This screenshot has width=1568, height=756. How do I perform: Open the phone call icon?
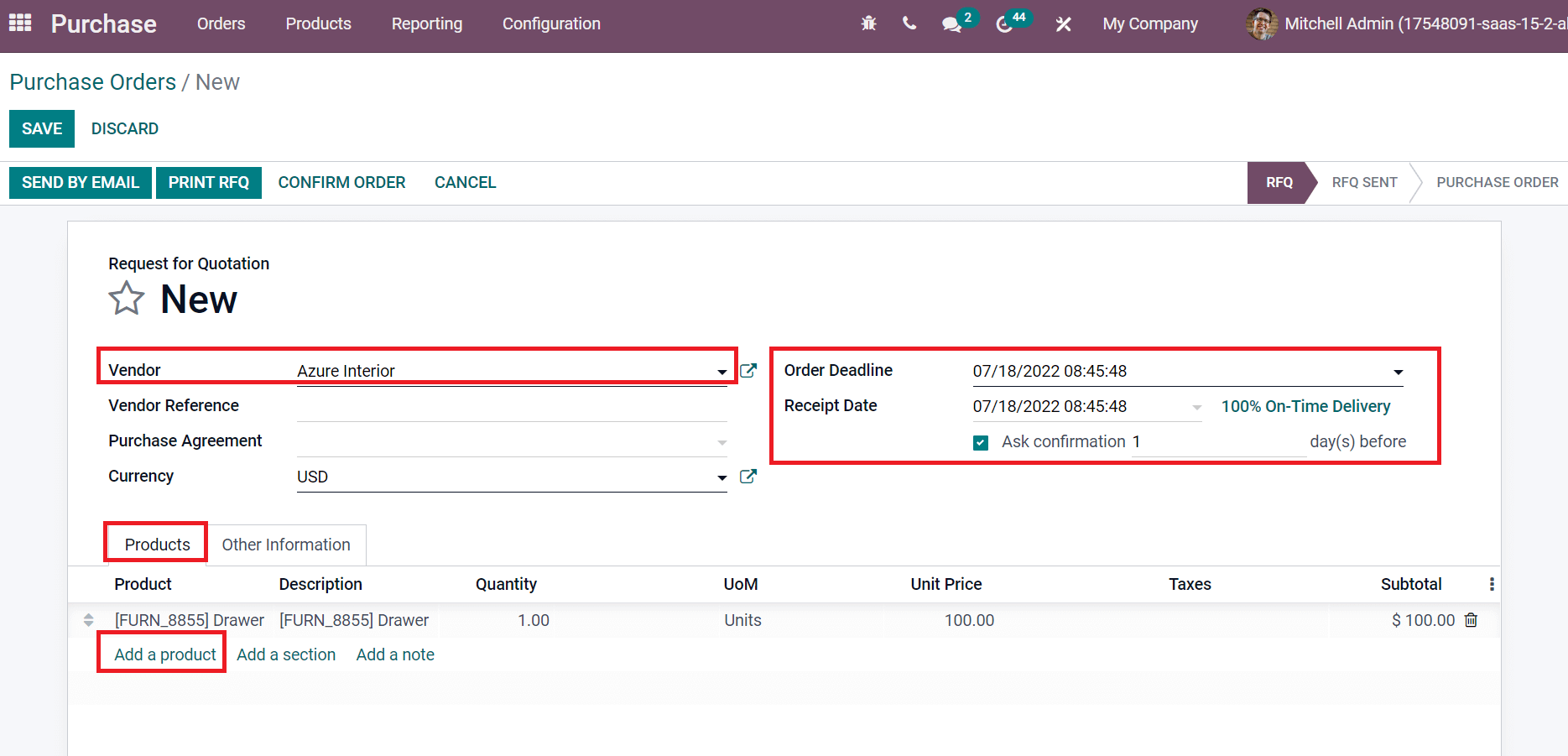click(909, 23)
